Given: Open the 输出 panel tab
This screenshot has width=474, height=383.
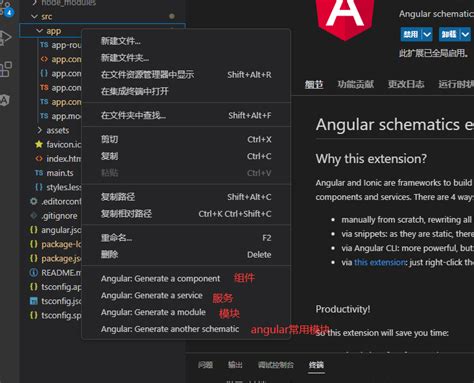Looking at the screenshot, I should [235, 365].
